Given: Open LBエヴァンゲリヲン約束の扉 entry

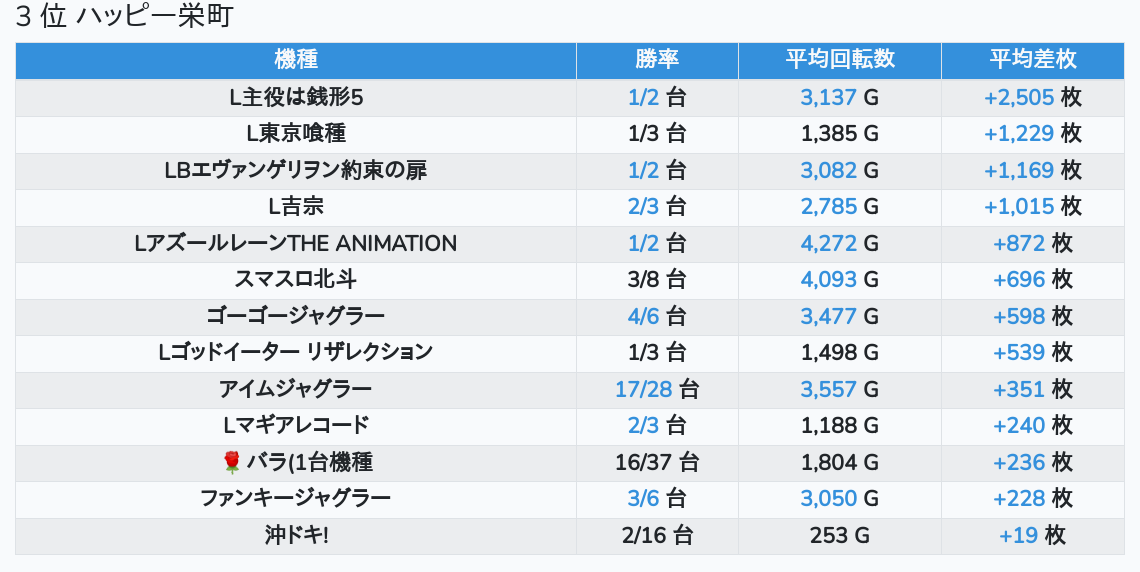Looking at the screenshot, I should 296,171.
